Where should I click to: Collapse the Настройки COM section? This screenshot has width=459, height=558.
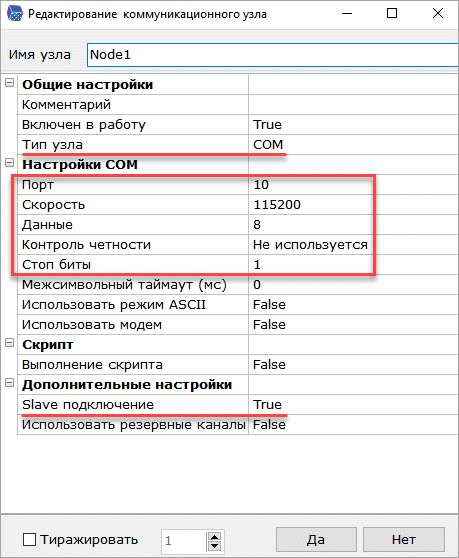pyautogui.click(x=10, y=163)
